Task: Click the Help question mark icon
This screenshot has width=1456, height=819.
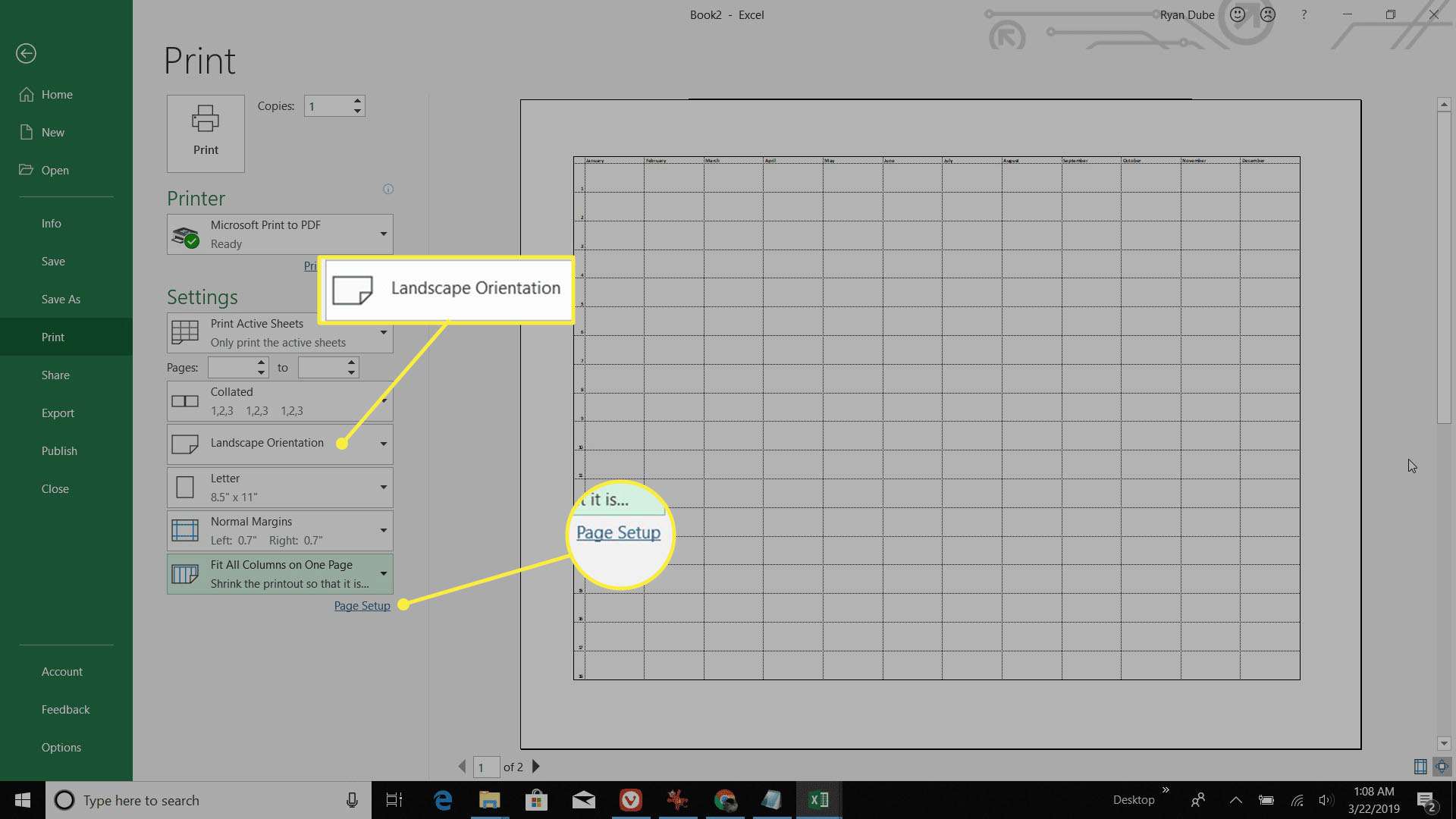Action: click(x=1304, y=14)
